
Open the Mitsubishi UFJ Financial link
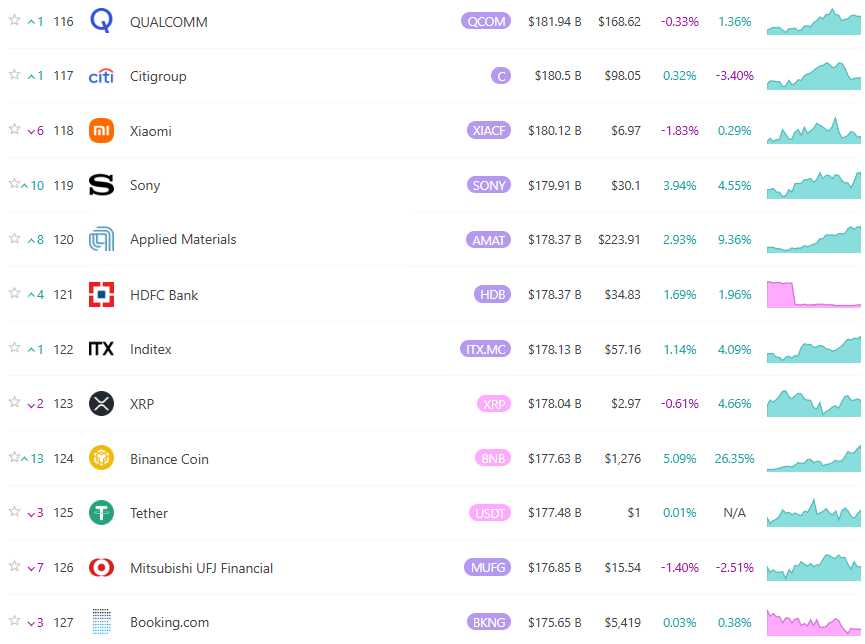tap(201, 568)
